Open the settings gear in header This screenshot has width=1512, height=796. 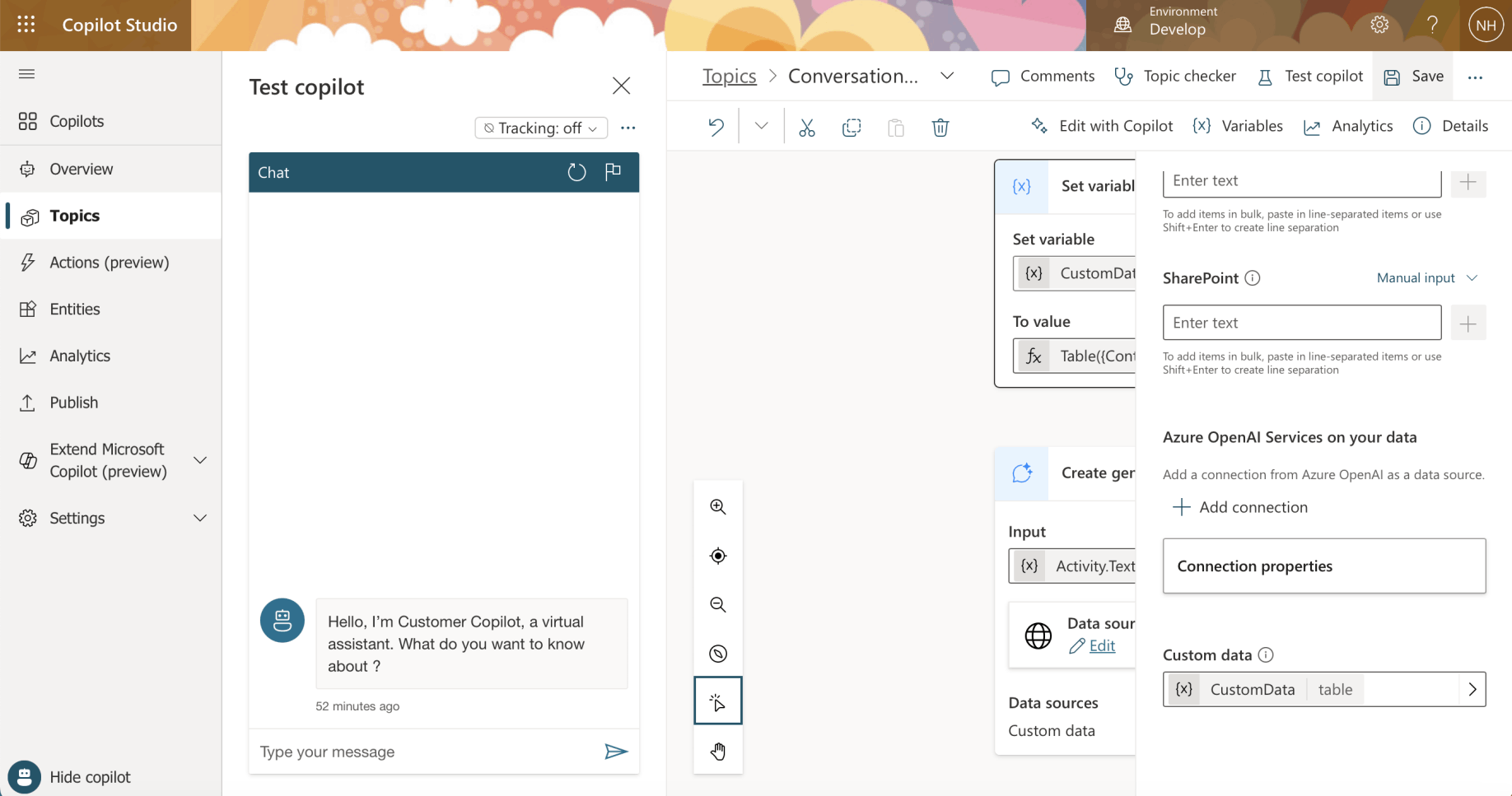click(x=1379, y=25)
